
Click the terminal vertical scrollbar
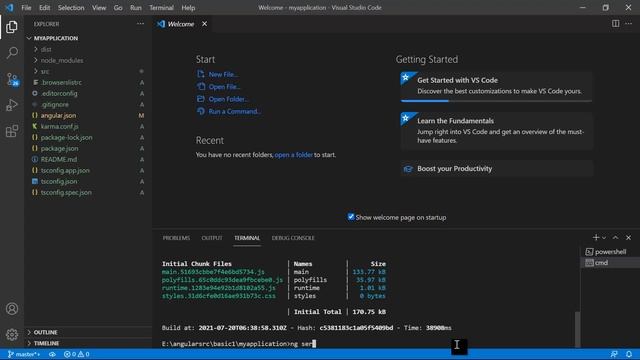click(x=577, y=329)
